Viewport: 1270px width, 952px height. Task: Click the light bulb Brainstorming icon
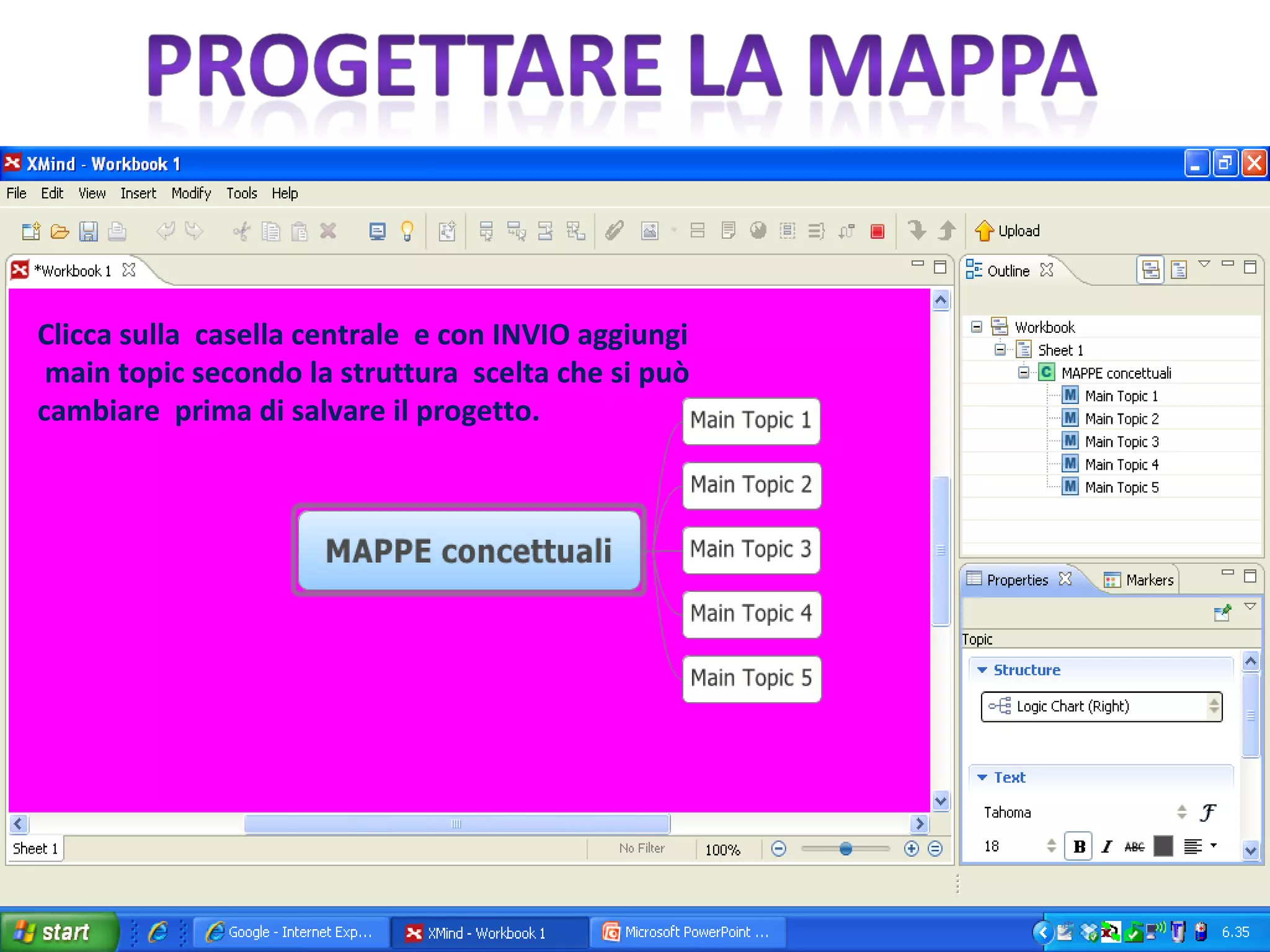click(x=407, y=232)
